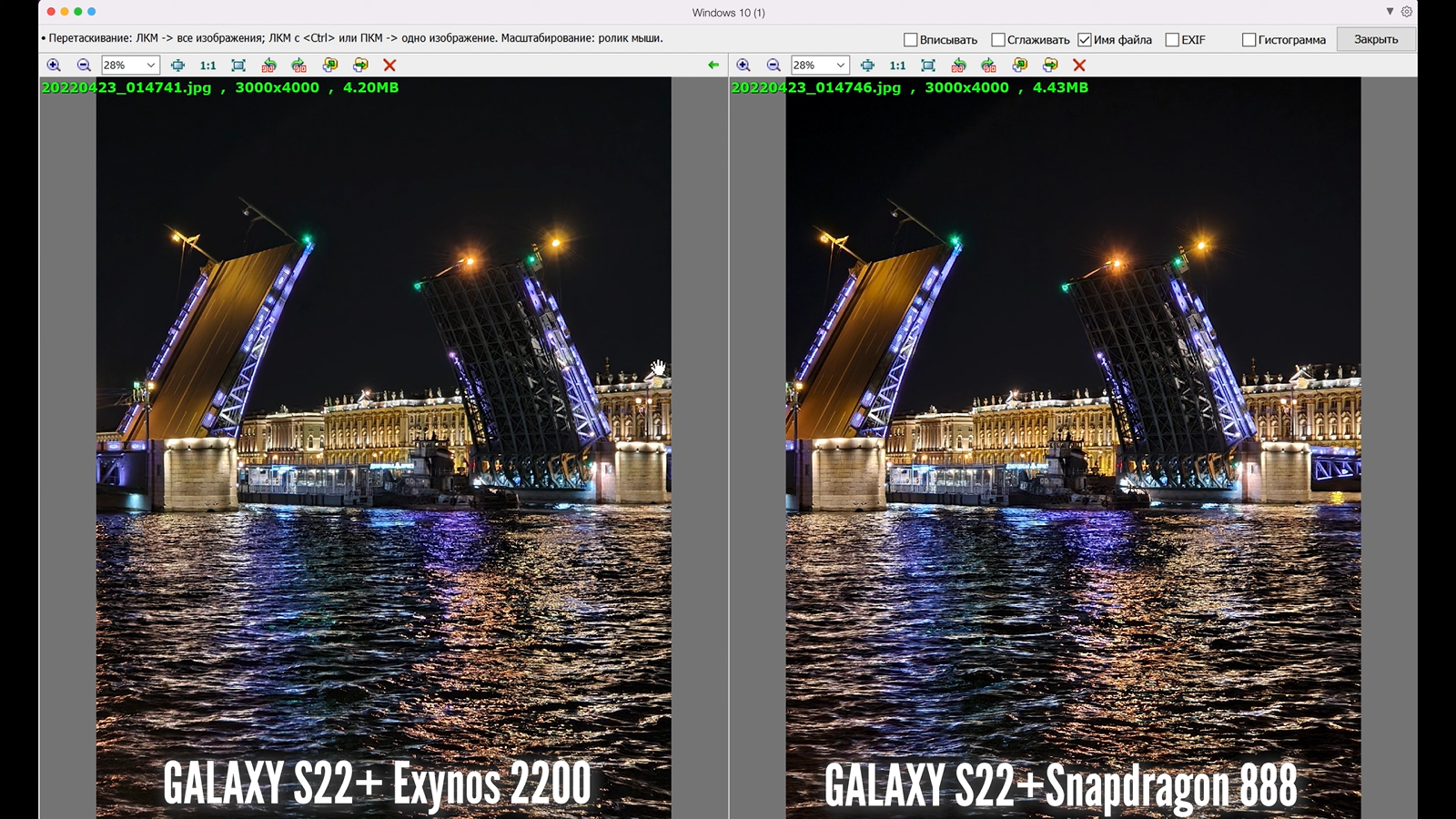Click the 20220423_014741.jpg file name label
Viewport: 1456px width, 819px height.
point(126,87)
